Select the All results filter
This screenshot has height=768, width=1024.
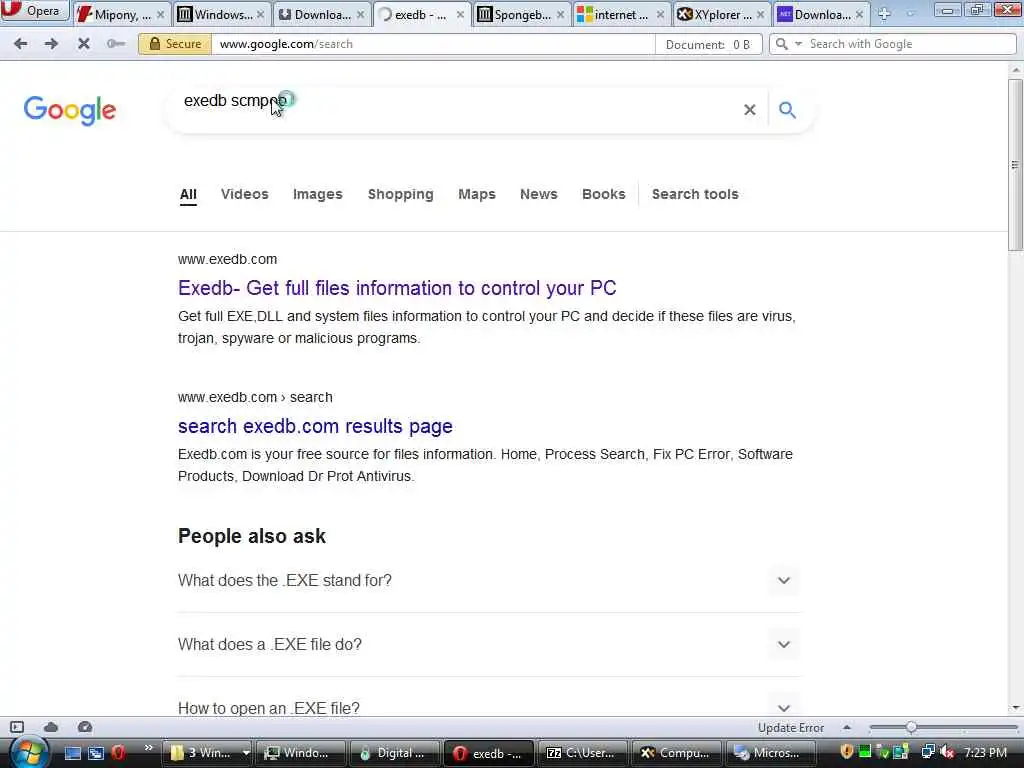pyautogui.click(x=188, y=195)
